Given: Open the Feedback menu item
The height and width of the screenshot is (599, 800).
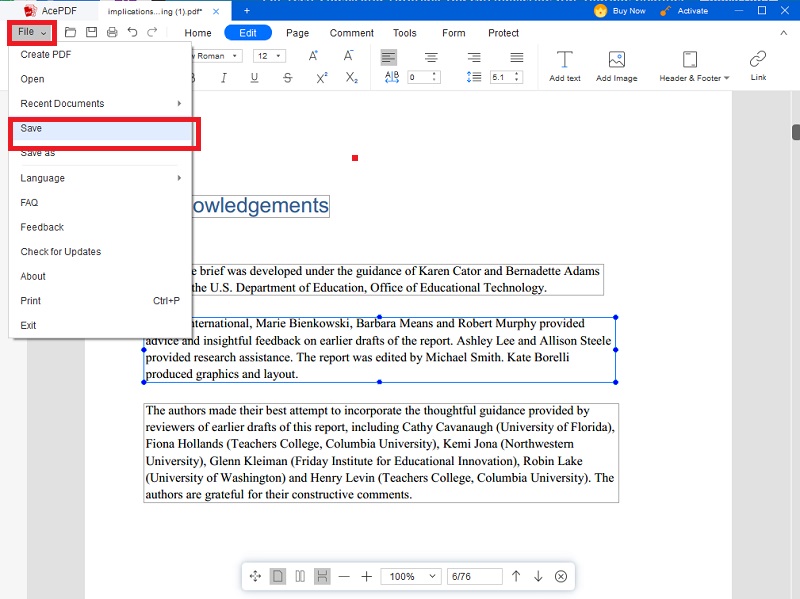Looking at the screenshot, I should [x=101, y=227].
